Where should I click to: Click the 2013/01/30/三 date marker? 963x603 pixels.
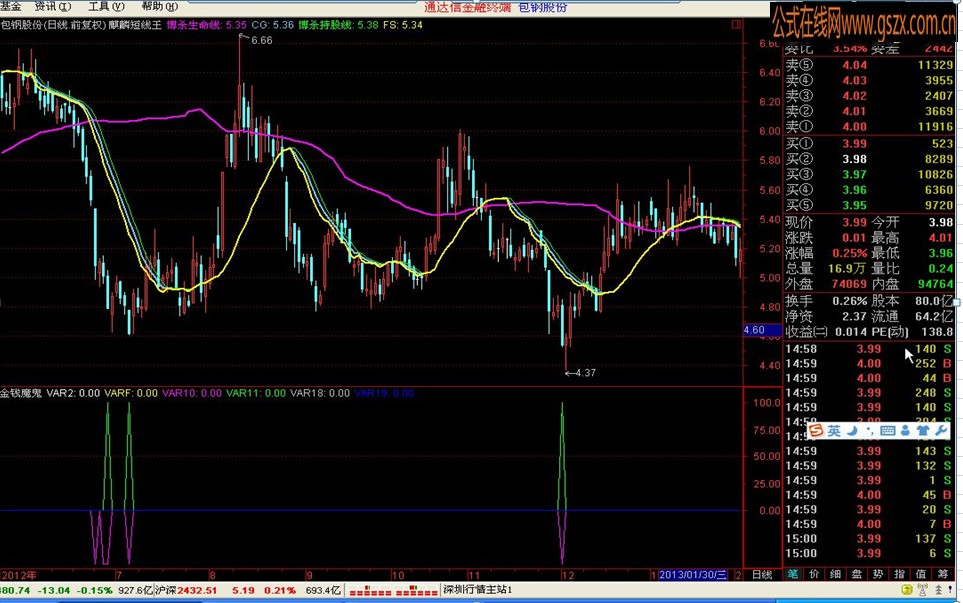tap(693, 575)
